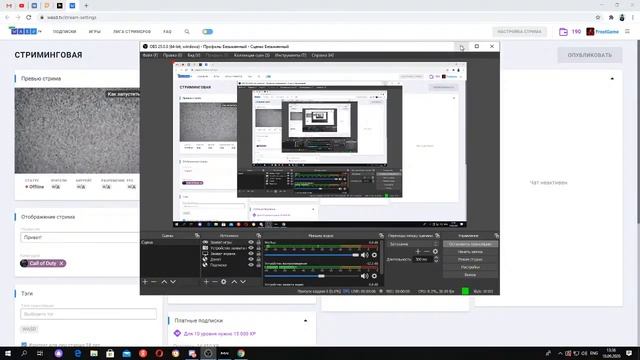Screen dimensions: 640x360
Task: Open settings gear for the second mixer channel
Action: click(x=374, y=276)
